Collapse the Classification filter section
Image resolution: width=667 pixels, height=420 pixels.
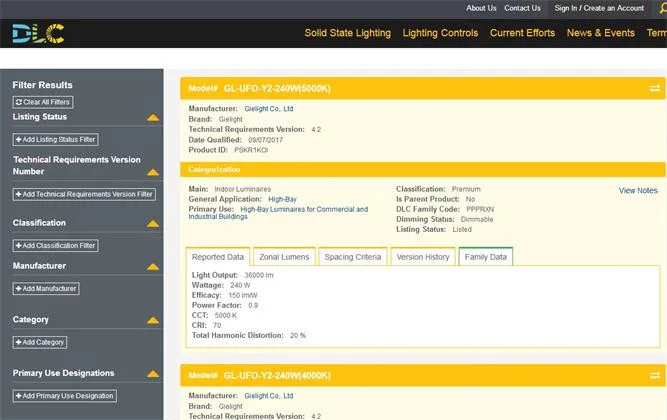tap(153, 224)
